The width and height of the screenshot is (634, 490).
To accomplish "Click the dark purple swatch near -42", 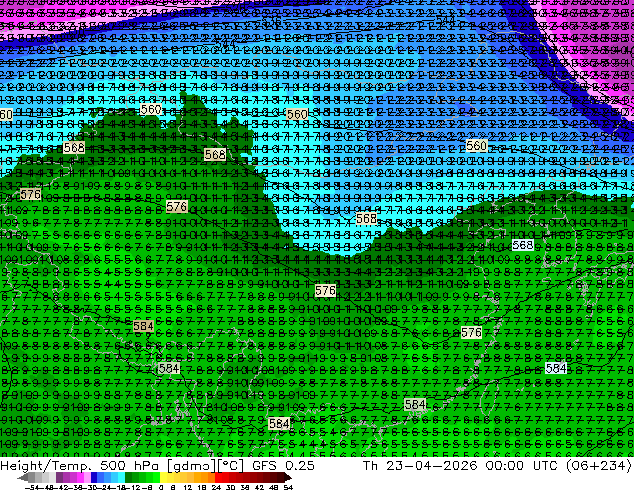I will (59, 478).
